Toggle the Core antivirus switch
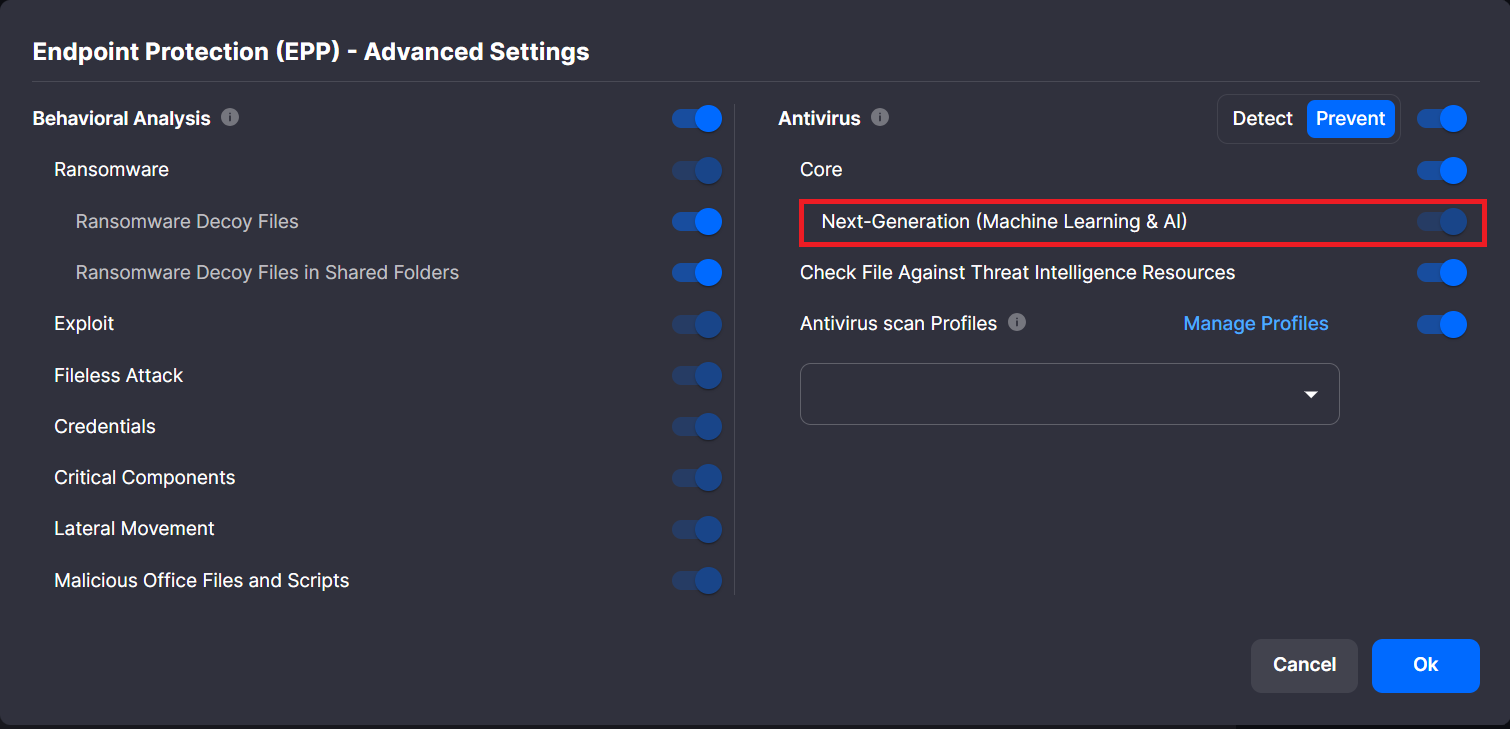Image resolution: width=1510 pixels, height=729 pixels. 1442,170
